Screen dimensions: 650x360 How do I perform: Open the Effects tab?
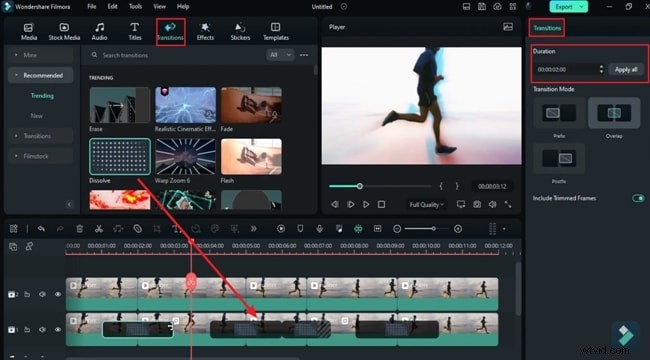[205, 32]
